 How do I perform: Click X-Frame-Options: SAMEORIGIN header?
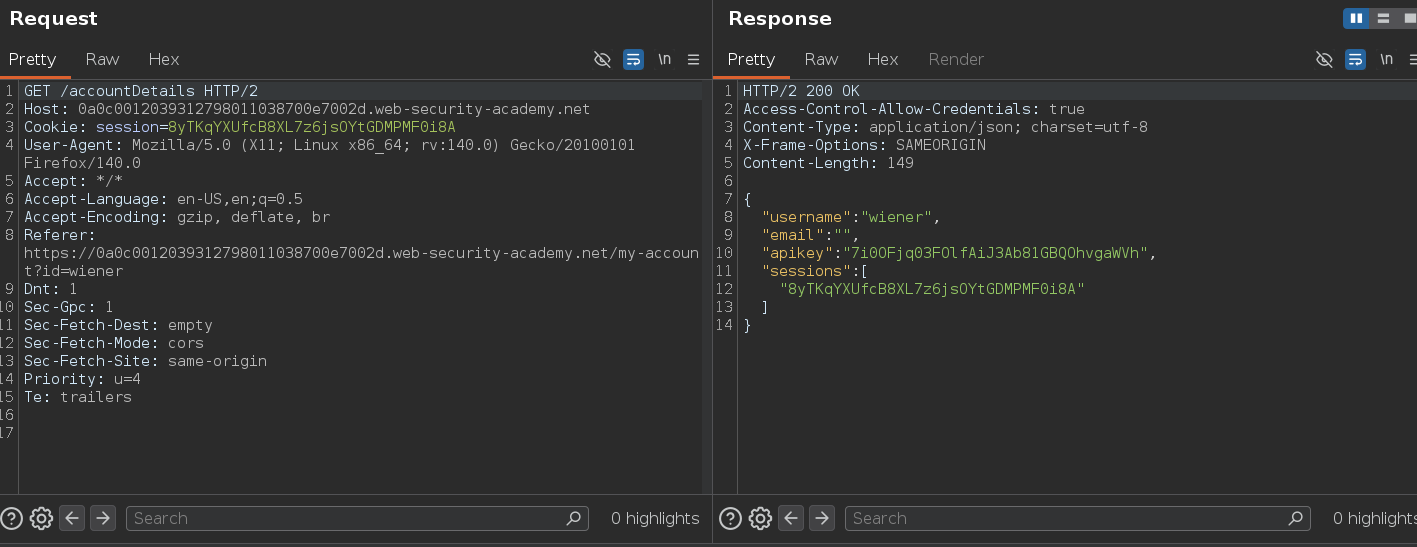pos(864,145)
